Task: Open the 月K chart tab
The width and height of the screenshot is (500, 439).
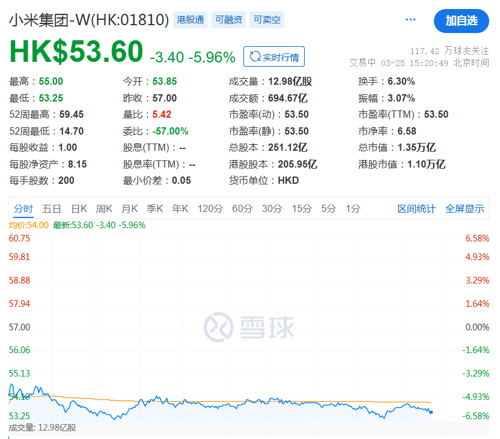Action: tap(129, 209)
